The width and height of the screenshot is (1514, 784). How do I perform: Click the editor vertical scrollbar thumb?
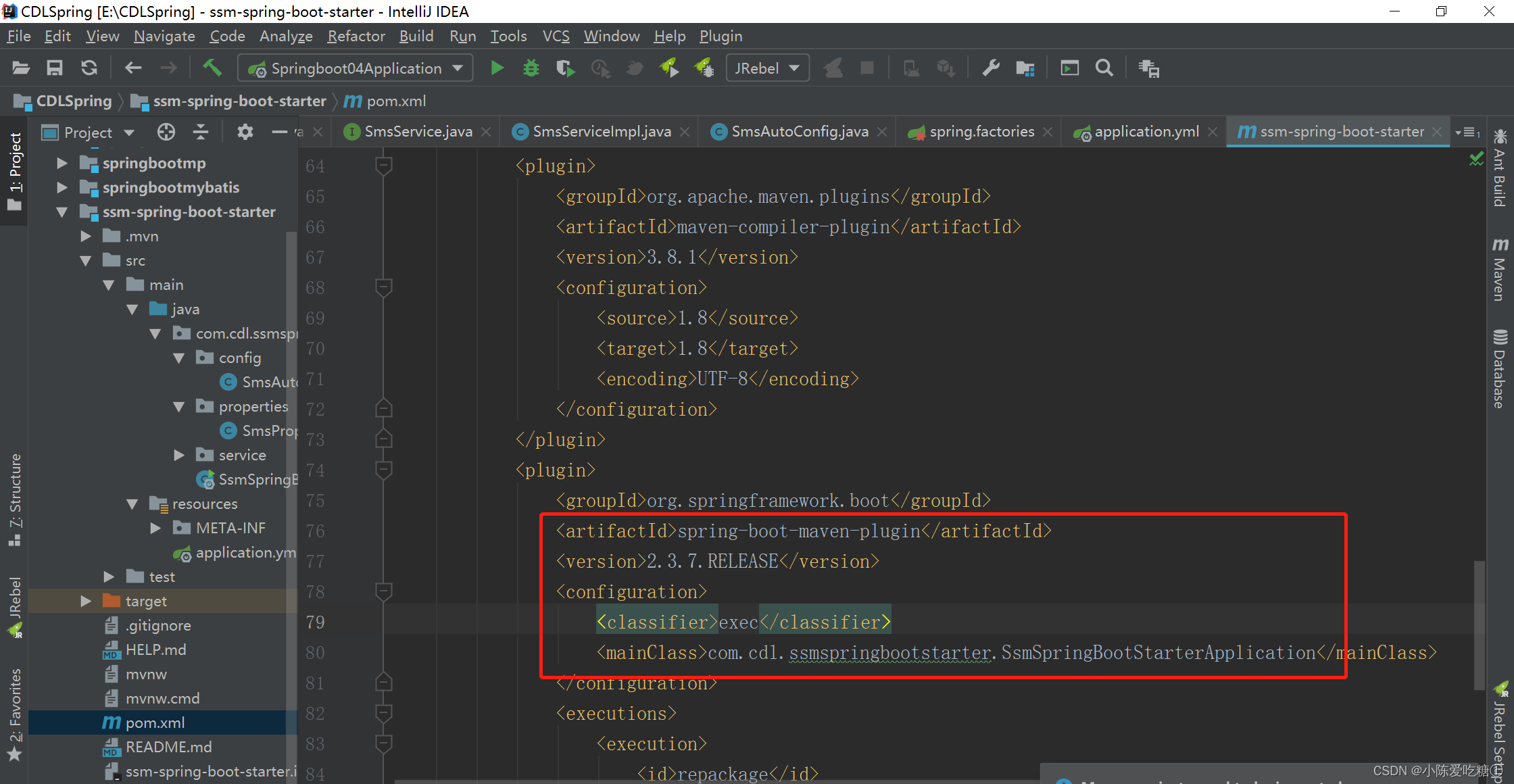[1479, 625]
